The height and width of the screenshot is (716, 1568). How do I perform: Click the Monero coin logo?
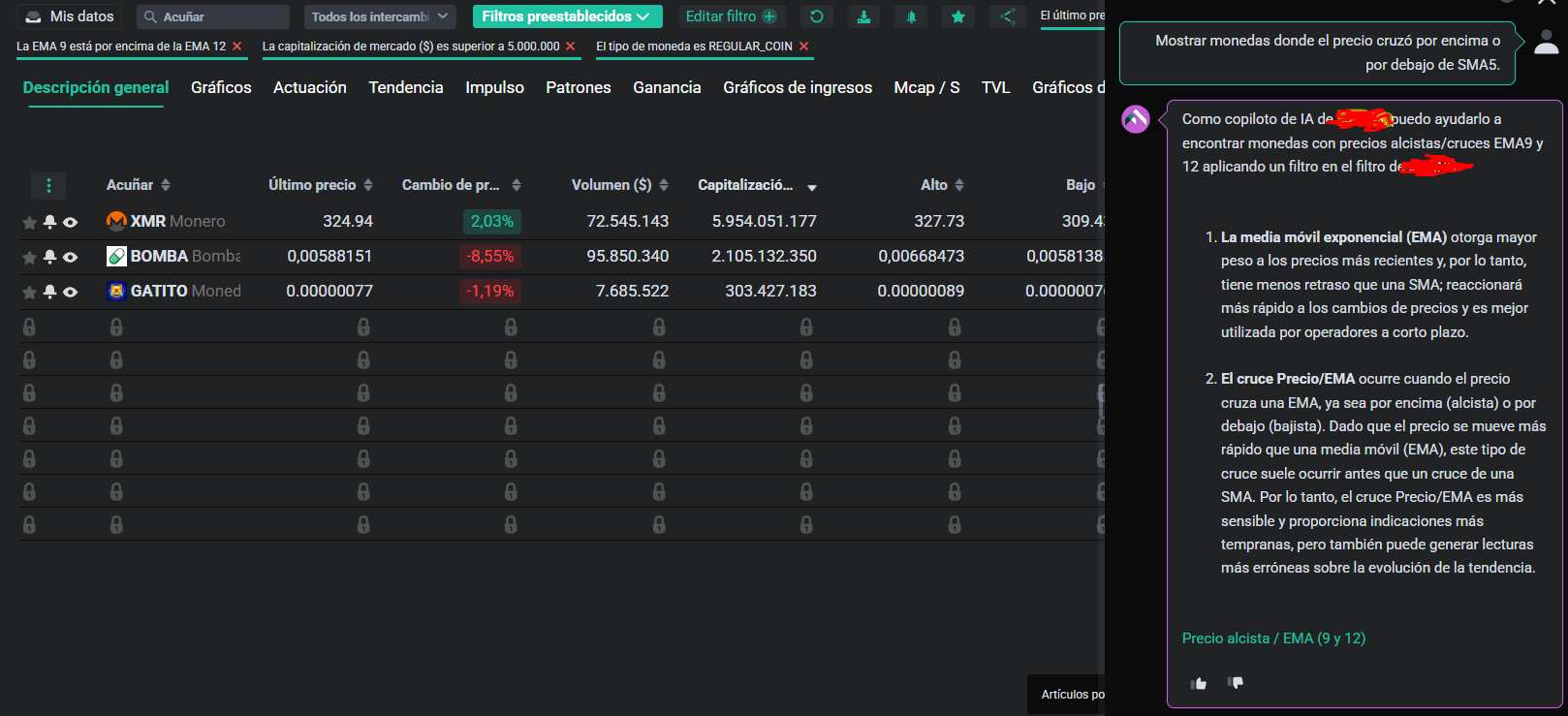click(x=116, y=221)
